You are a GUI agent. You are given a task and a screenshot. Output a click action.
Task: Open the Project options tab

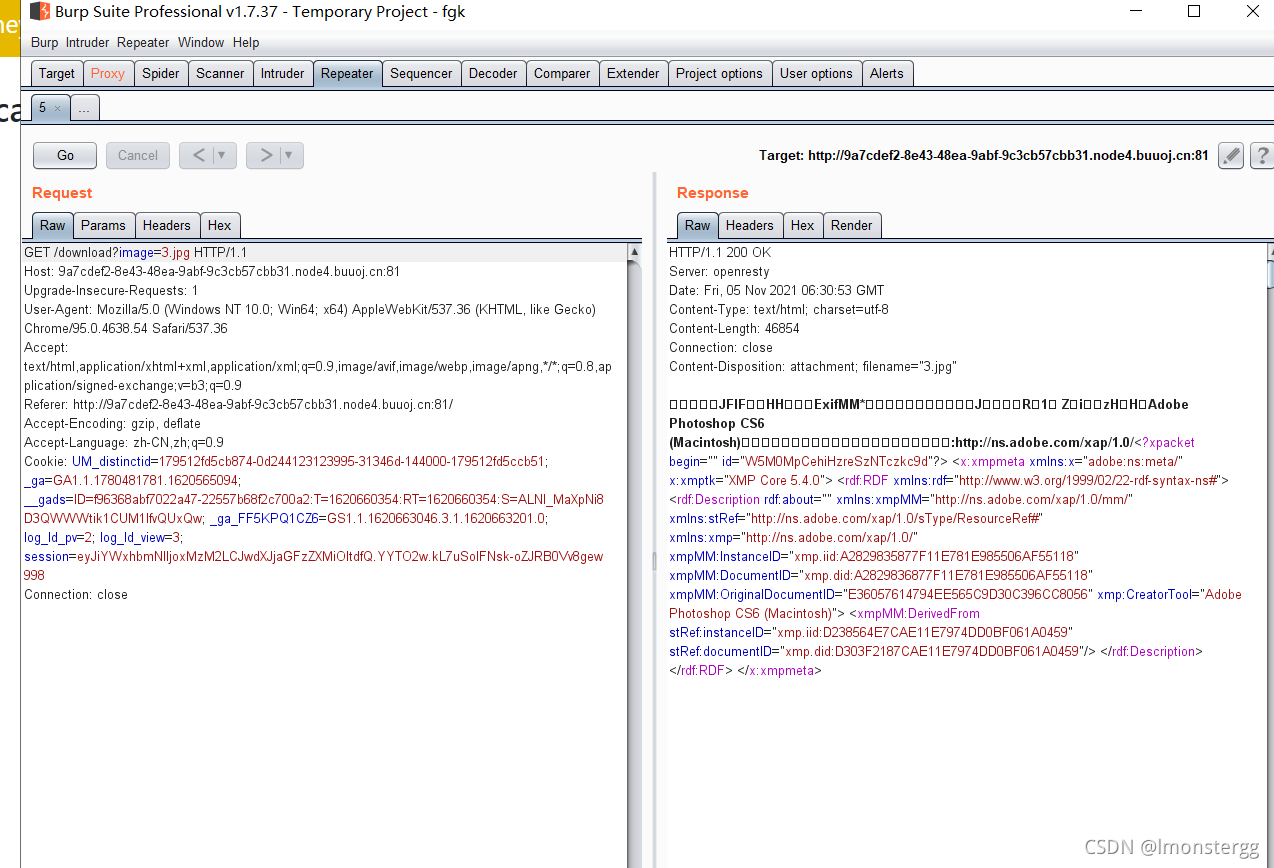tap(719, 73)
